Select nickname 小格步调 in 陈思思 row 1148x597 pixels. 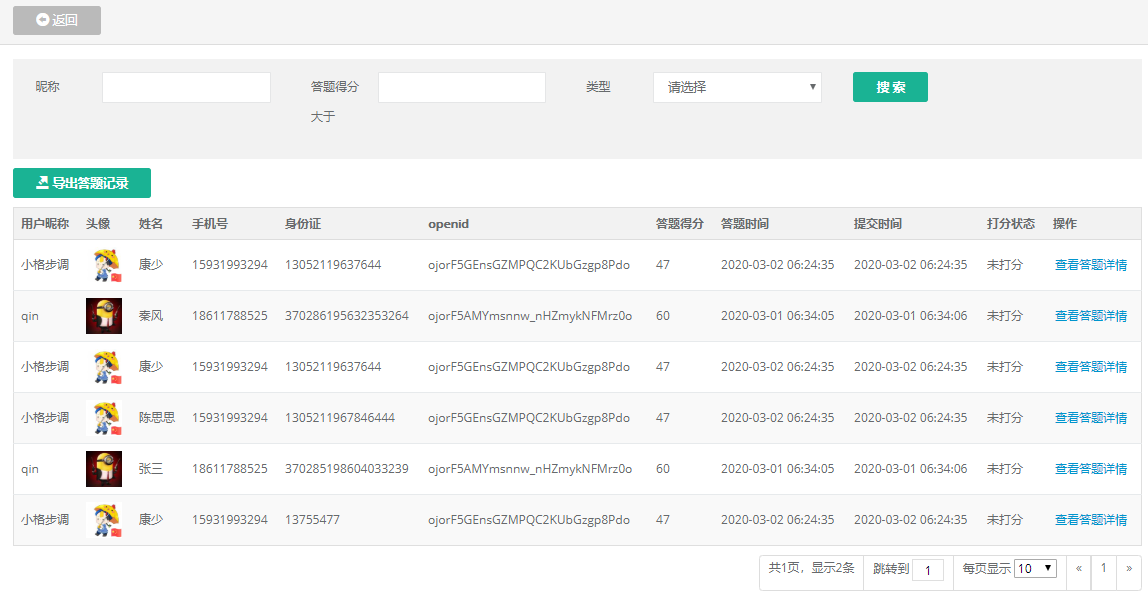tap(45, 418)
